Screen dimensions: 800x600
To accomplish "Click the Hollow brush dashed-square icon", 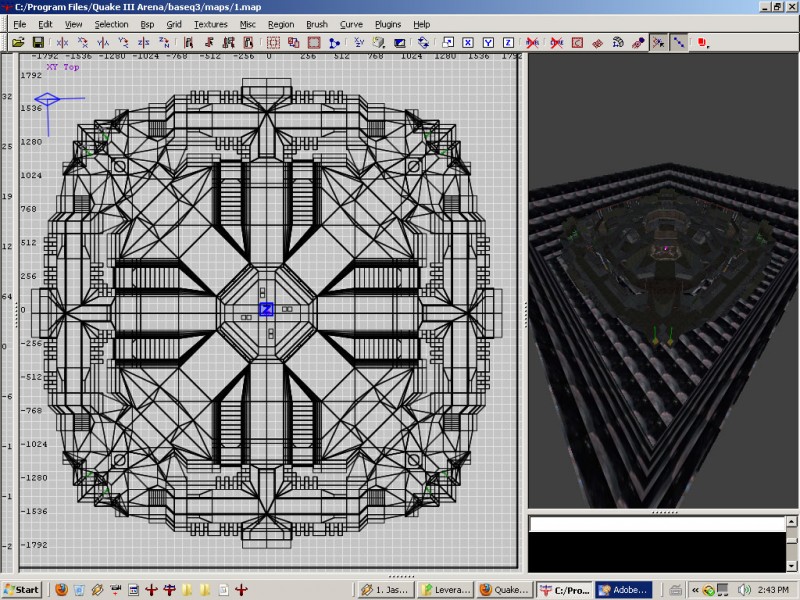I will [273, 42].
